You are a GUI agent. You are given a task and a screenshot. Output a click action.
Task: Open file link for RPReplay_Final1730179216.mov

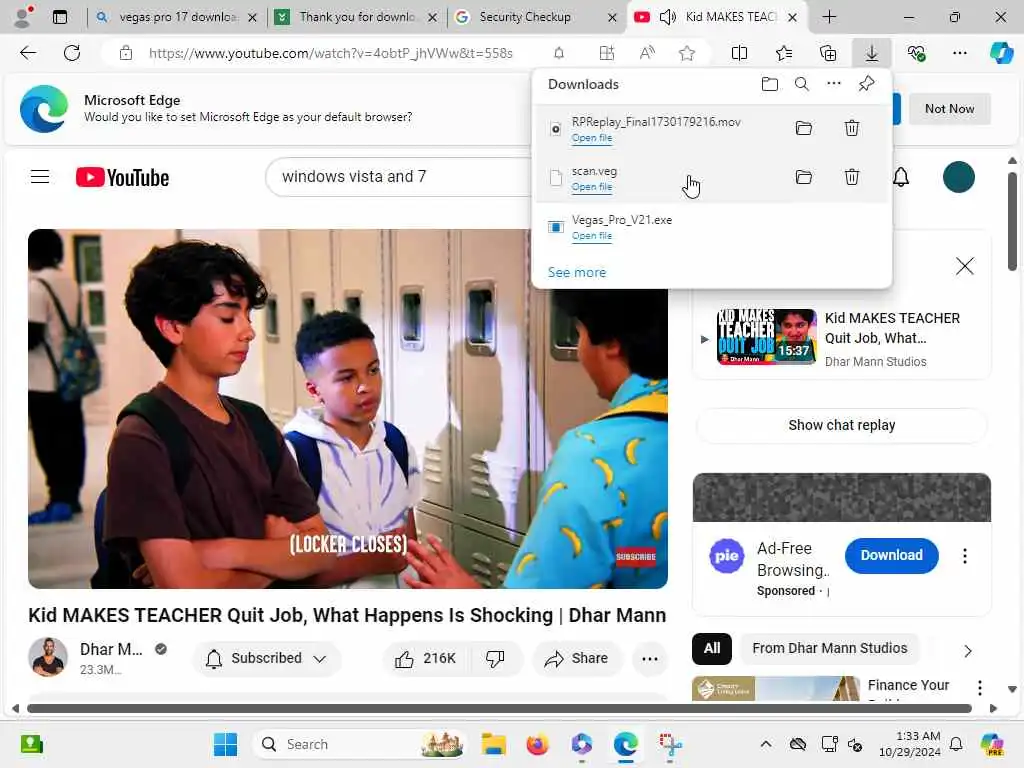point(592,138)
